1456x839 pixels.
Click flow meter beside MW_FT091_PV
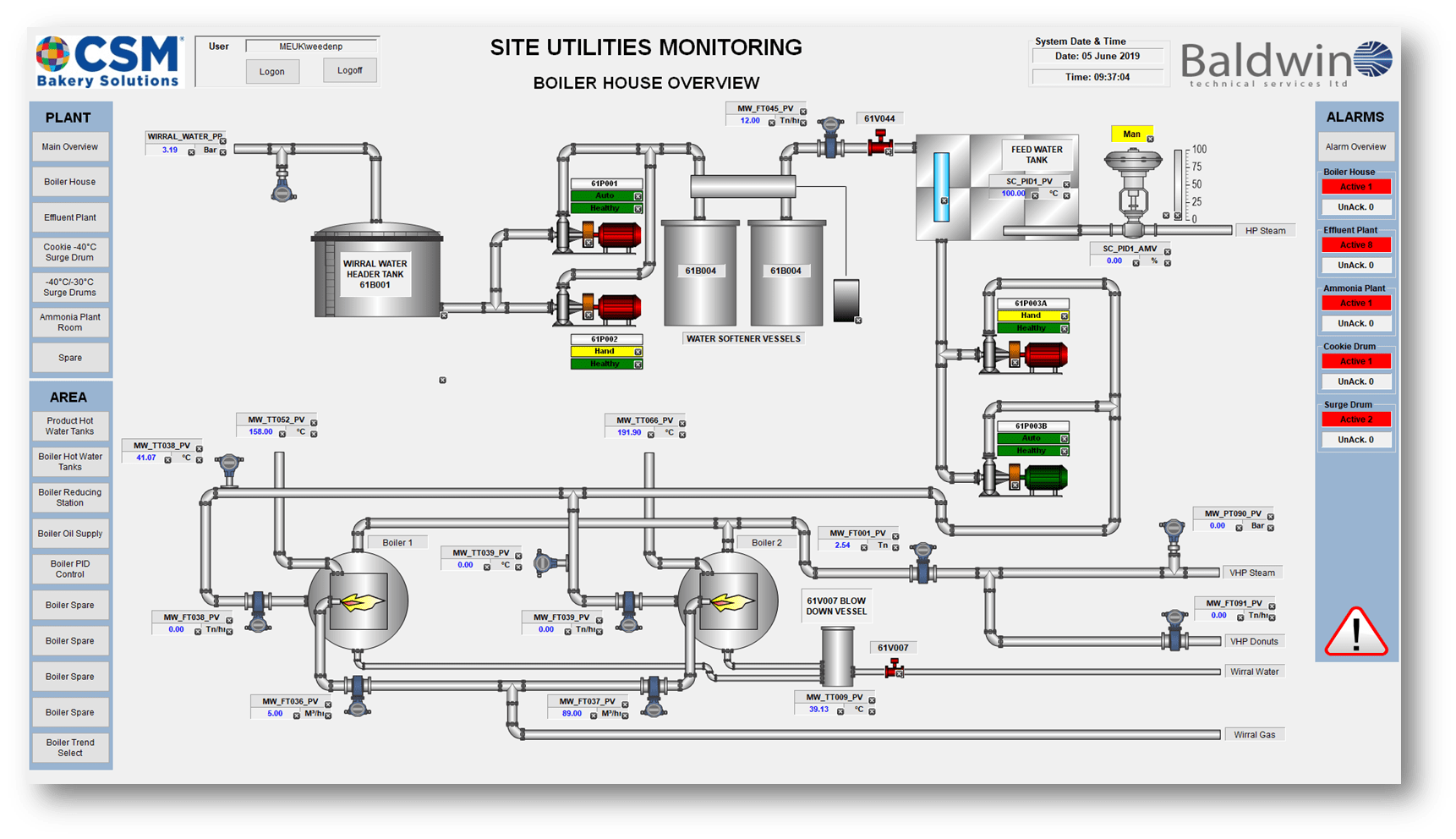click(1174, 630)
